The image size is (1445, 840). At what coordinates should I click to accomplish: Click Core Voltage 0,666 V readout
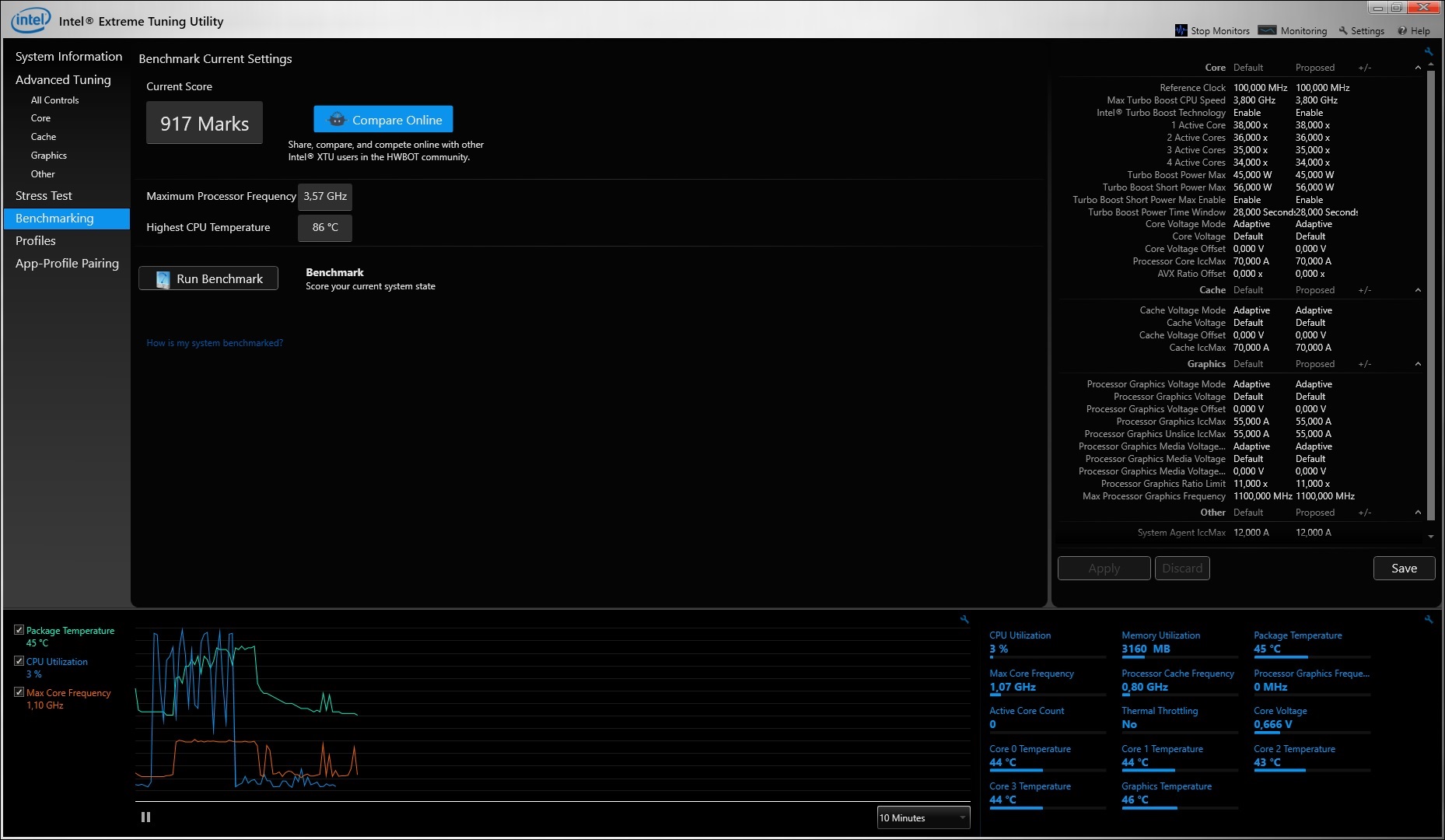point(1311,718)
